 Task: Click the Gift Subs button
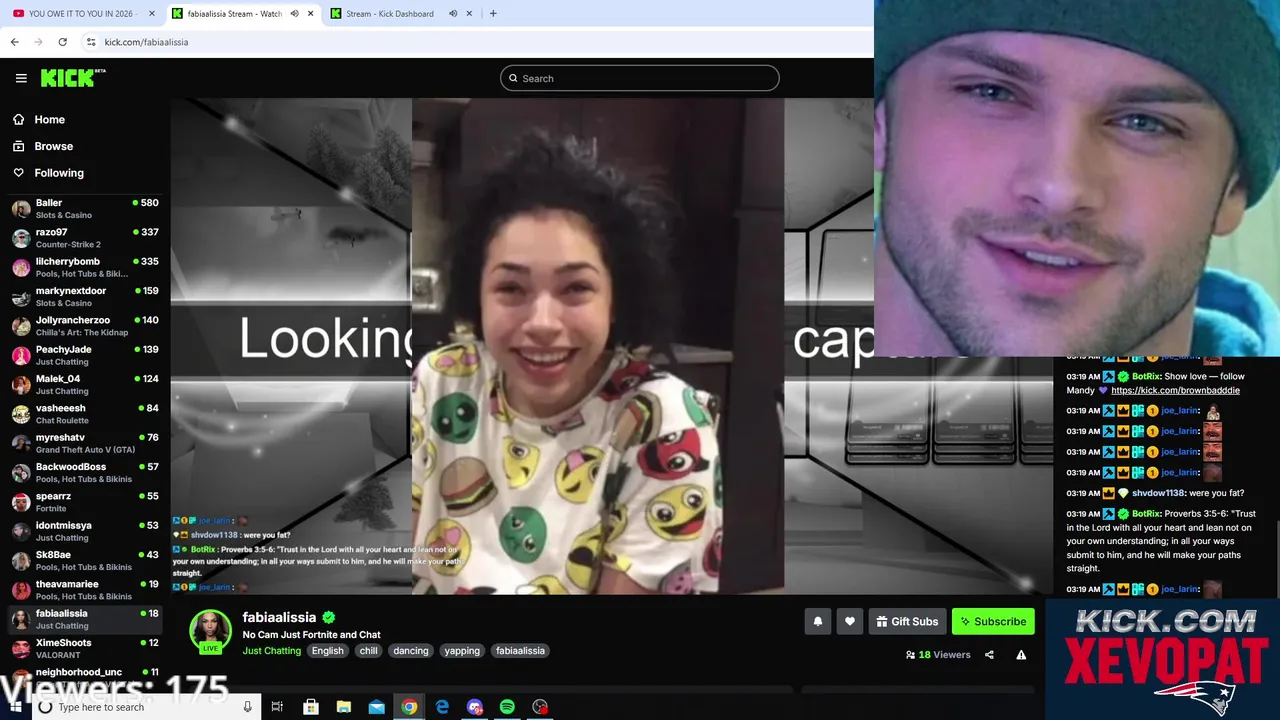[x=907, y=621]
